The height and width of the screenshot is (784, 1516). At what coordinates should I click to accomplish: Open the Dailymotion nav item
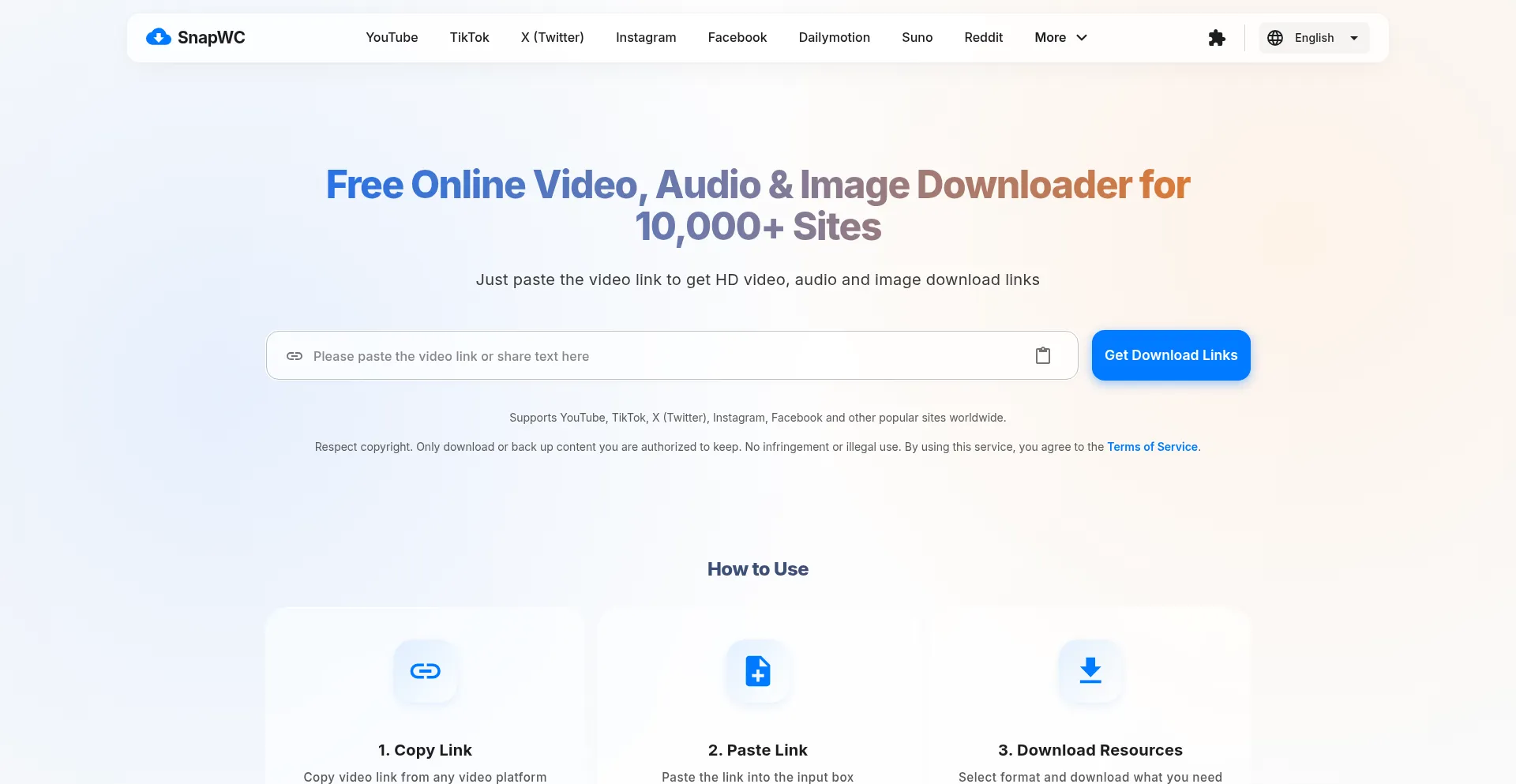click(x=835, y=37)
